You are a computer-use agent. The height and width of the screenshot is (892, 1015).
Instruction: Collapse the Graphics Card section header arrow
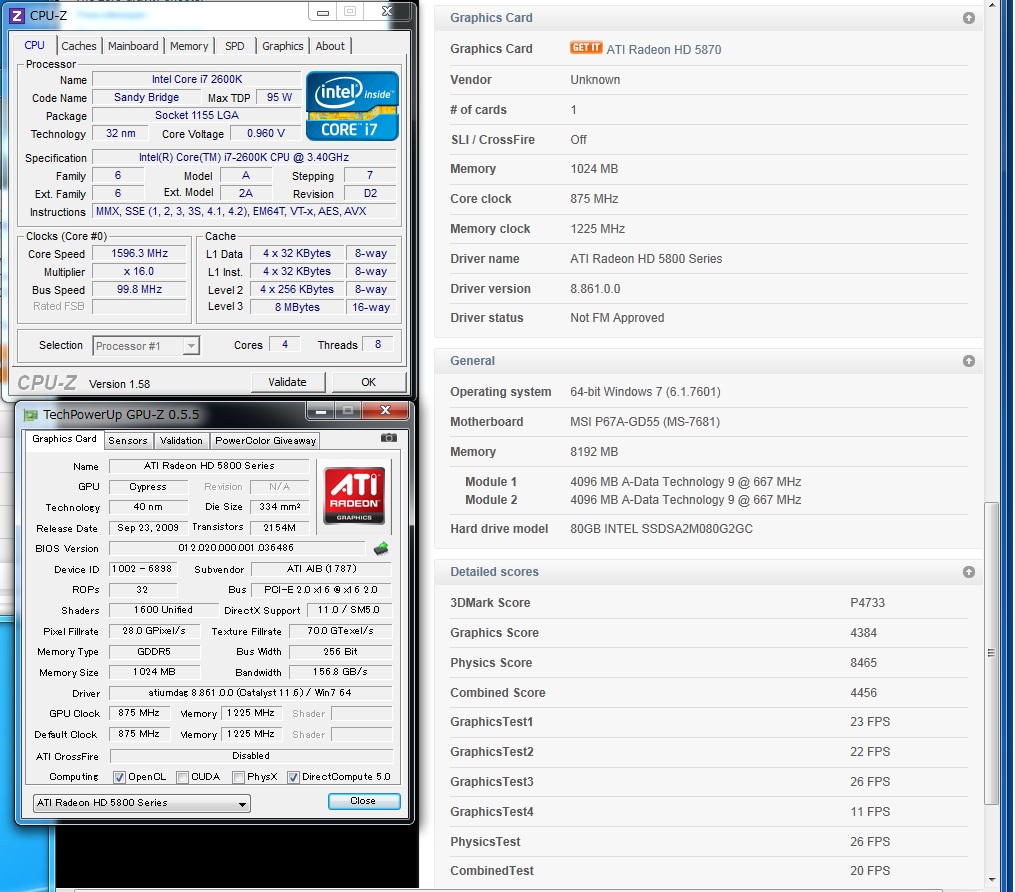[968, 18]
